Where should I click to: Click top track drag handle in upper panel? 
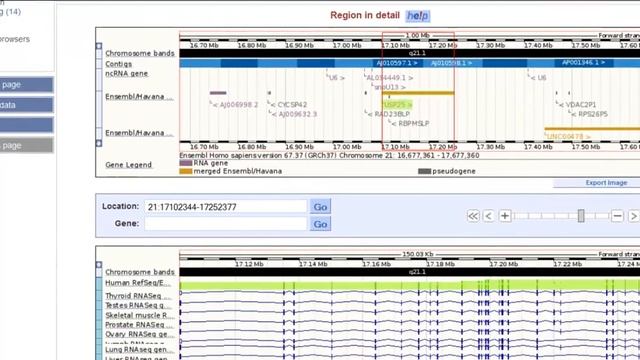click(x=99, y=46)
